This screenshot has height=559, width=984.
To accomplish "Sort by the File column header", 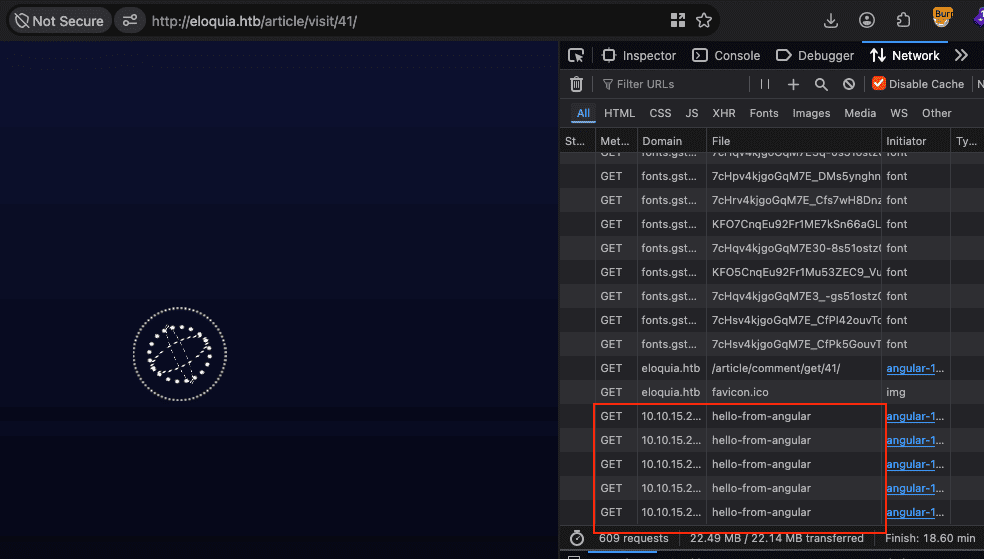I will (794, 141).
